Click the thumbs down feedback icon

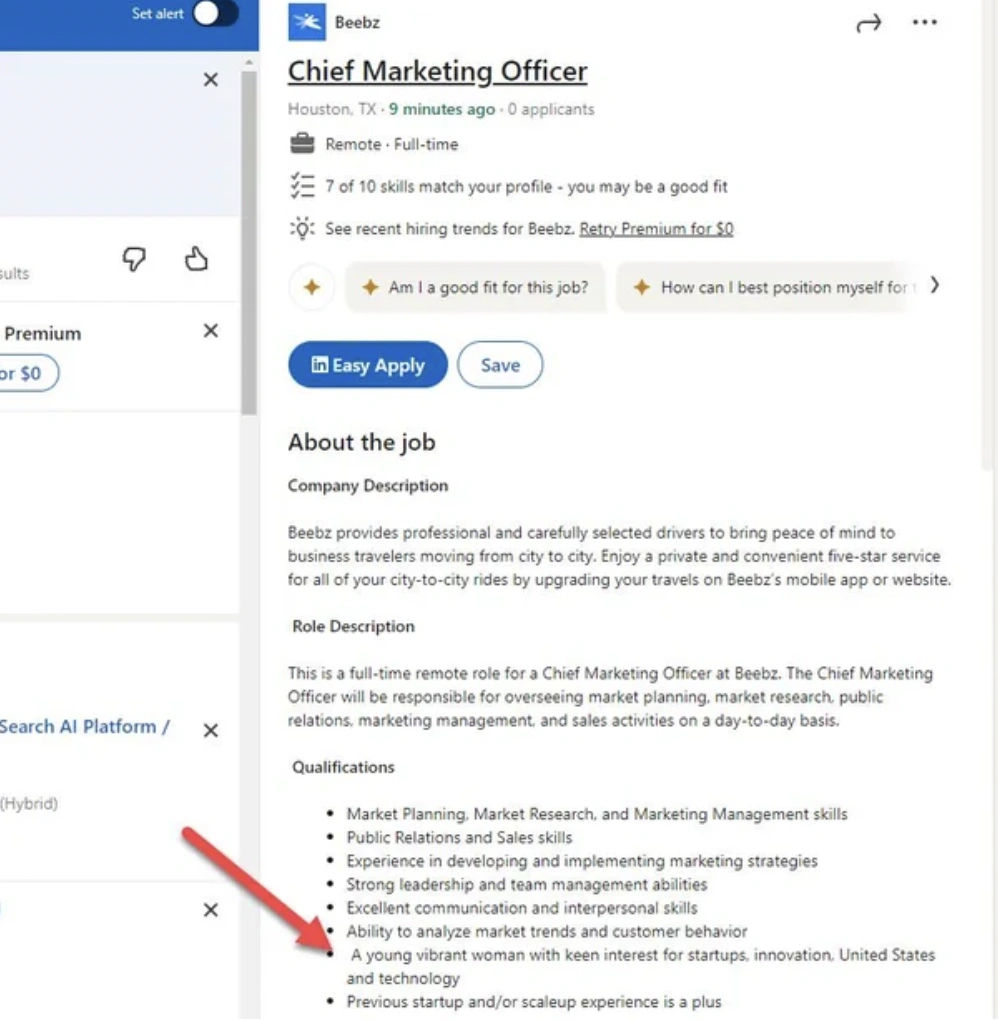134,260
